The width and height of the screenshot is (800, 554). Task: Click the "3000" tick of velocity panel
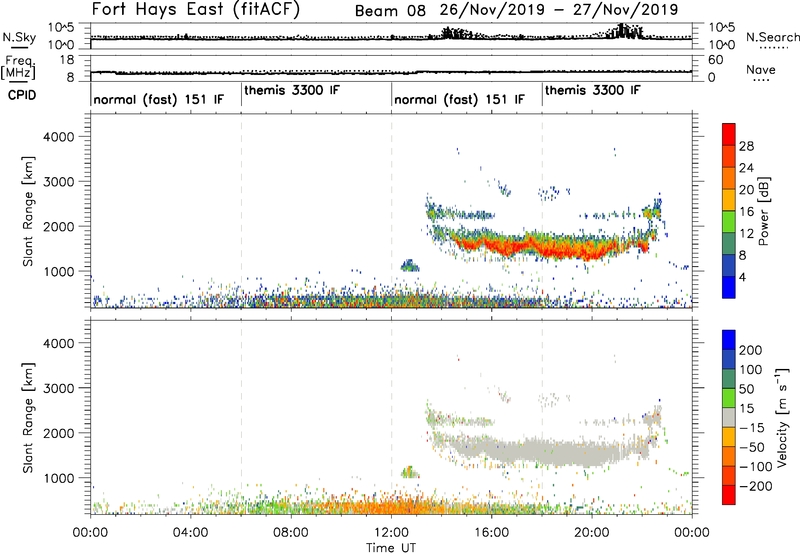point(58,388)
